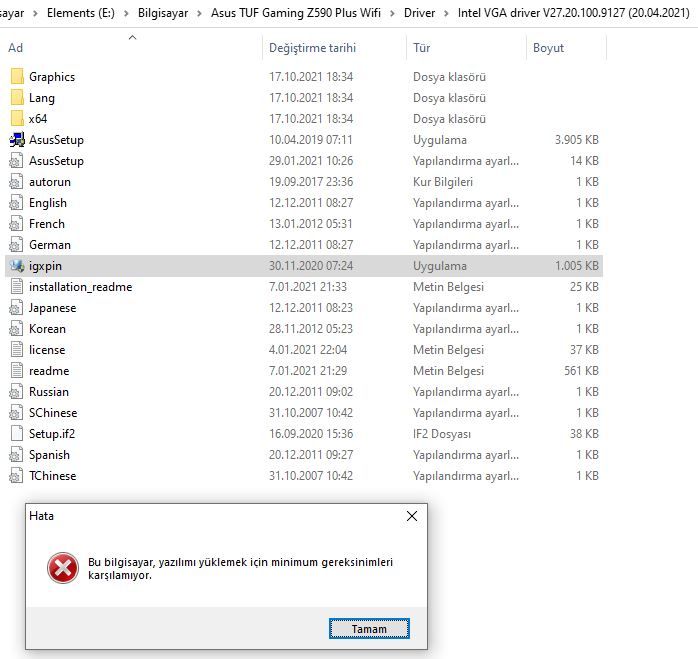Click Dosya klasörü type of Lang folder
Viewport: 698px width, 659px height.
pyautogui.click(x=449, y=98)
